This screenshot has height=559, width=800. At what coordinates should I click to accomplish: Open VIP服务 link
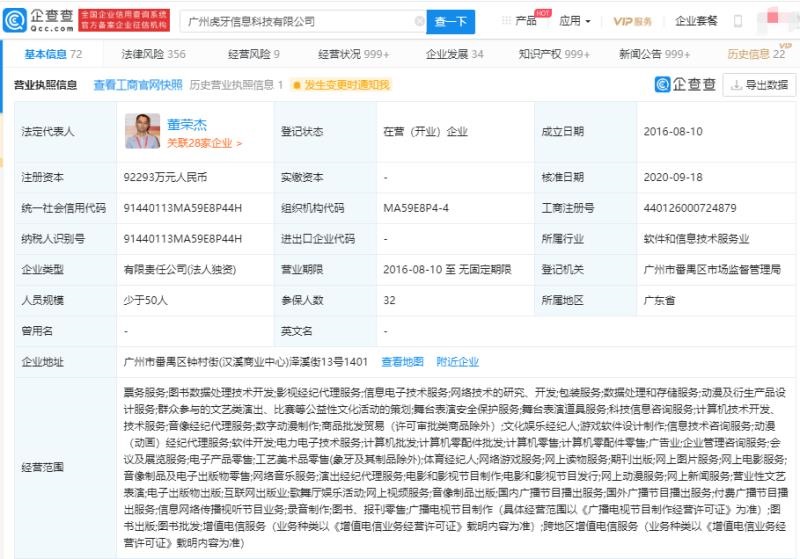[x=632, y=21]
